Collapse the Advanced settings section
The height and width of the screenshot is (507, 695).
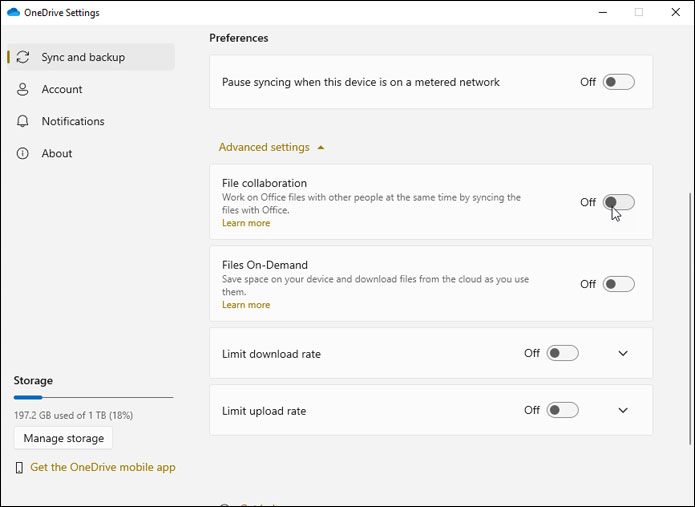(x=272, y=147)
